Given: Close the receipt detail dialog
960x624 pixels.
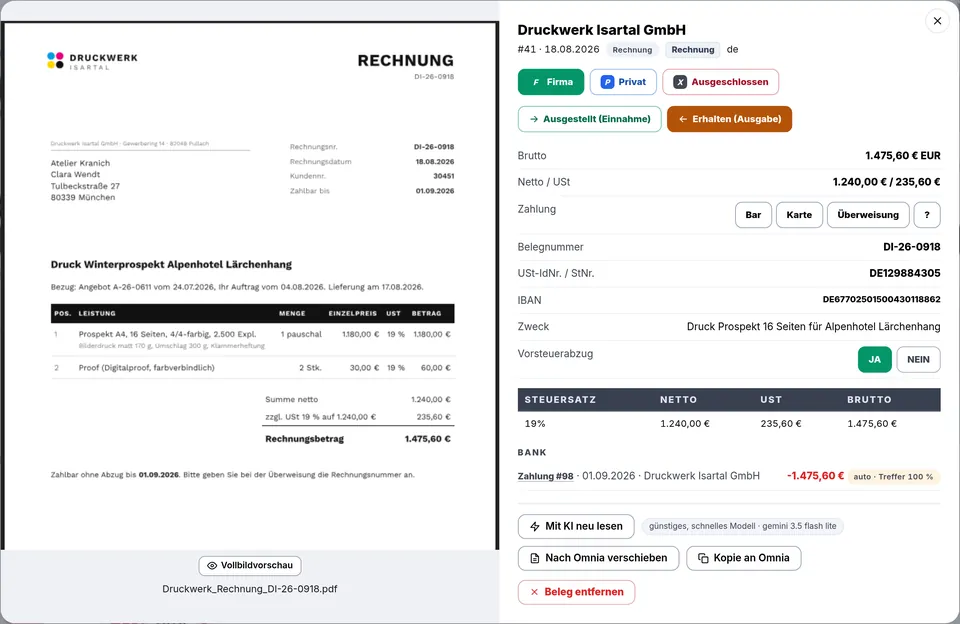Looking at the screenshot, I should (937, 21).
